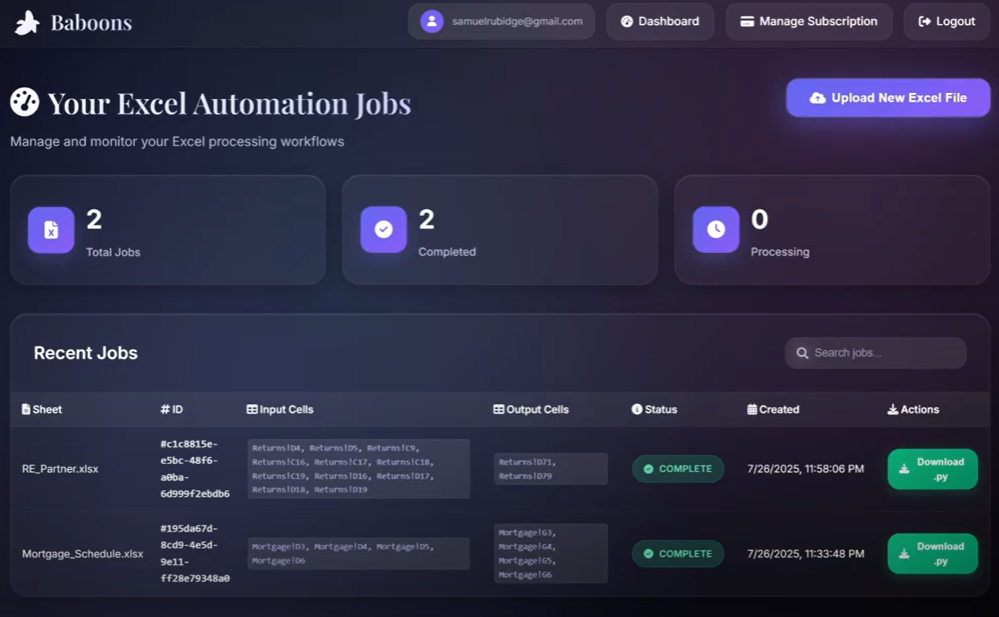The height and width of the screenshot is (617, 999).
Task: Click the Recent Jobs heading
Action: (x=85, y=352)
